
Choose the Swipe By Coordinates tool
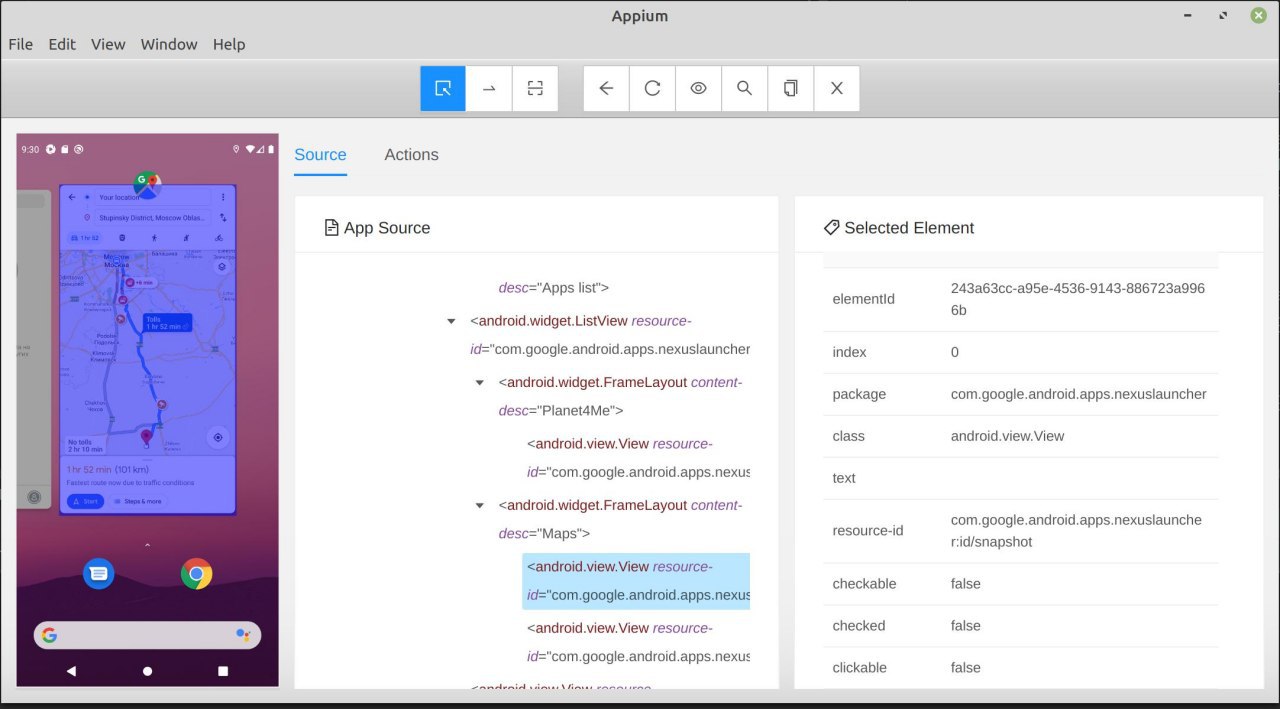pos(489,88)
